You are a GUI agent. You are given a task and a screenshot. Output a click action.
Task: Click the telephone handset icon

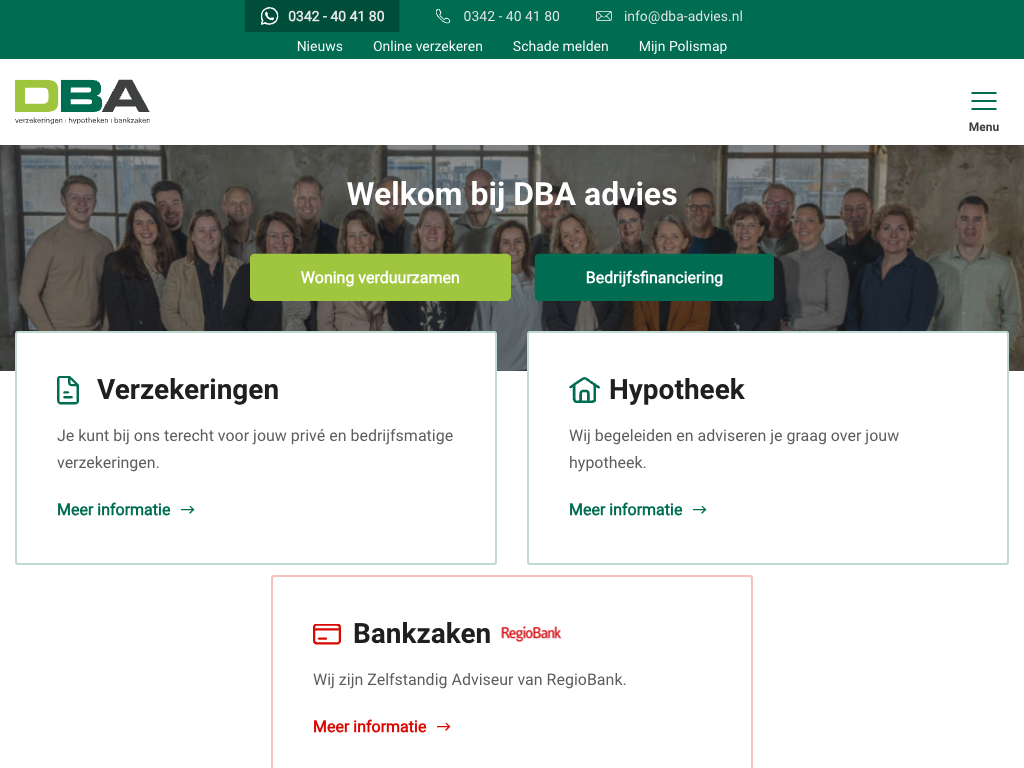443,16
